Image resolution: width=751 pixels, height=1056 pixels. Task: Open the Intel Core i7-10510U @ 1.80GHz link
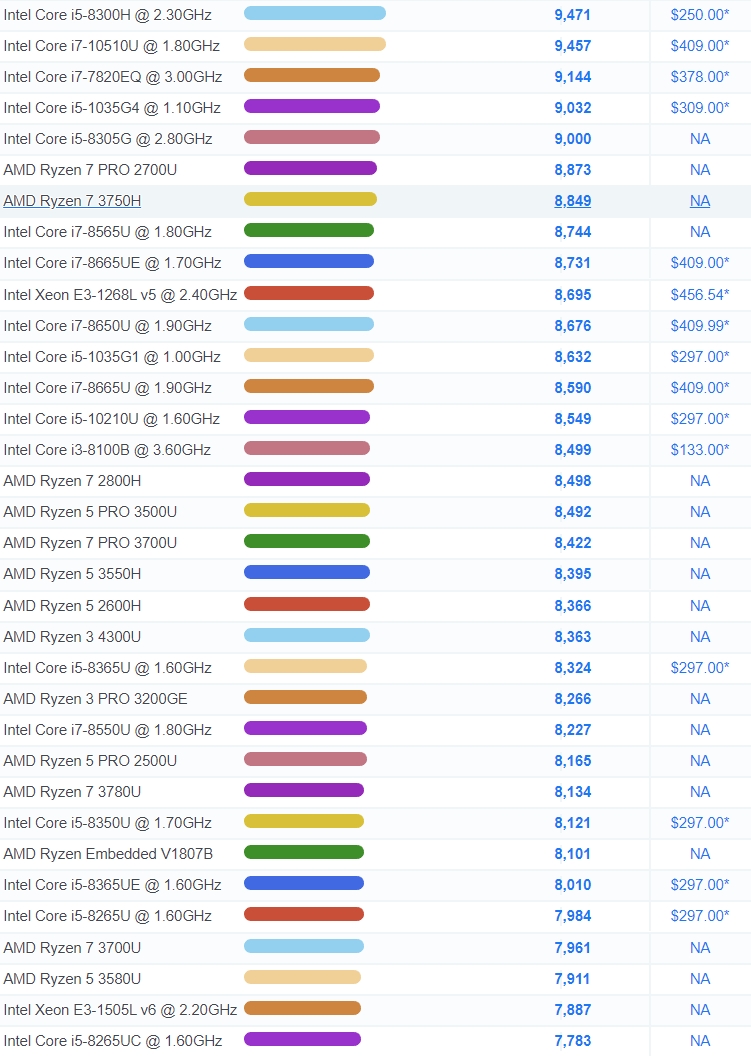point(112,46)
